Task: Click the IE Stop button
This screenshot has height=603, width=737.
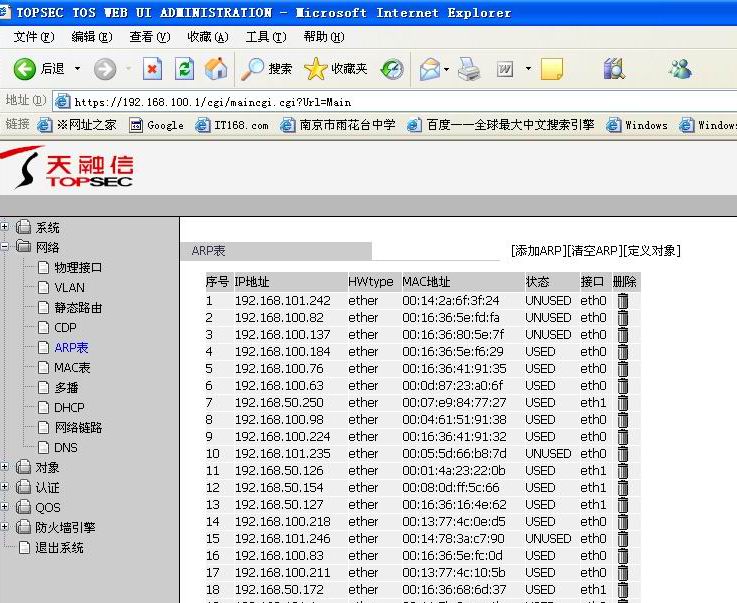Action: 152,68
